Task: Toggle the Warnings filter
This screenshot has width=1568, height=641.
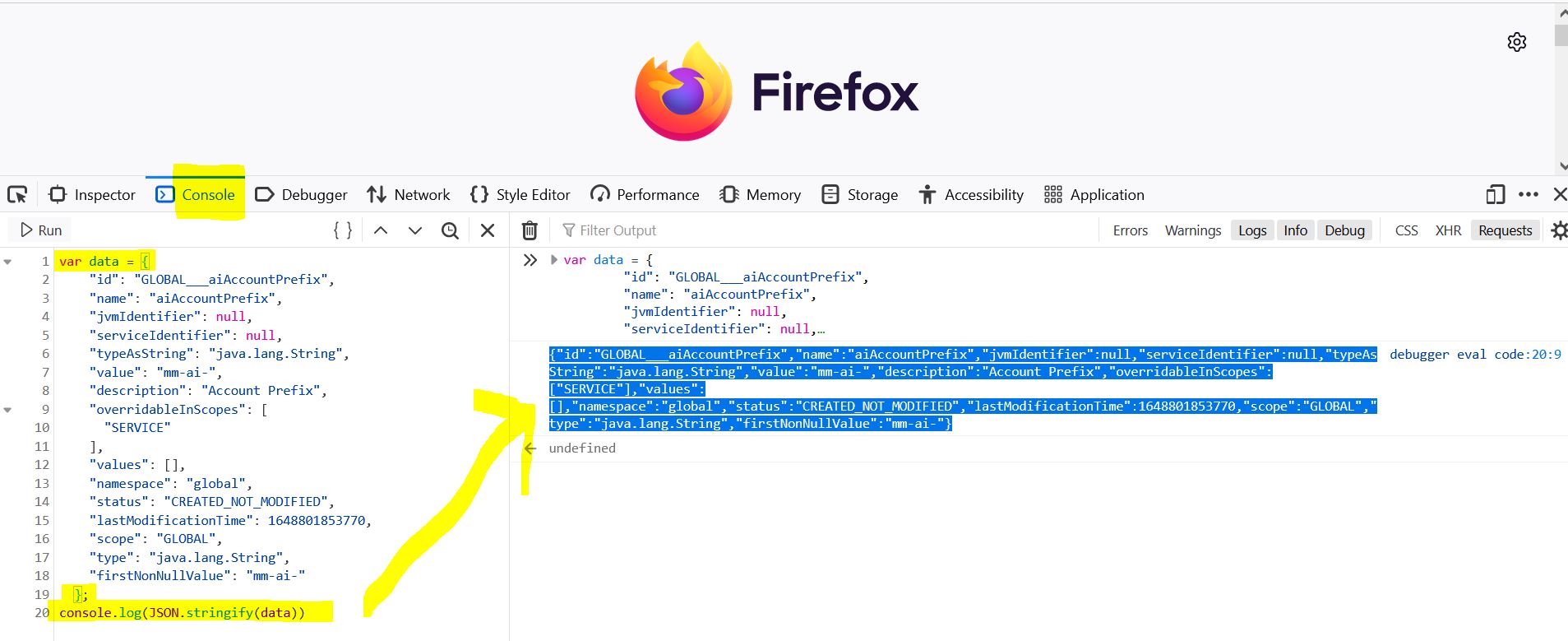Action: 1192,230
